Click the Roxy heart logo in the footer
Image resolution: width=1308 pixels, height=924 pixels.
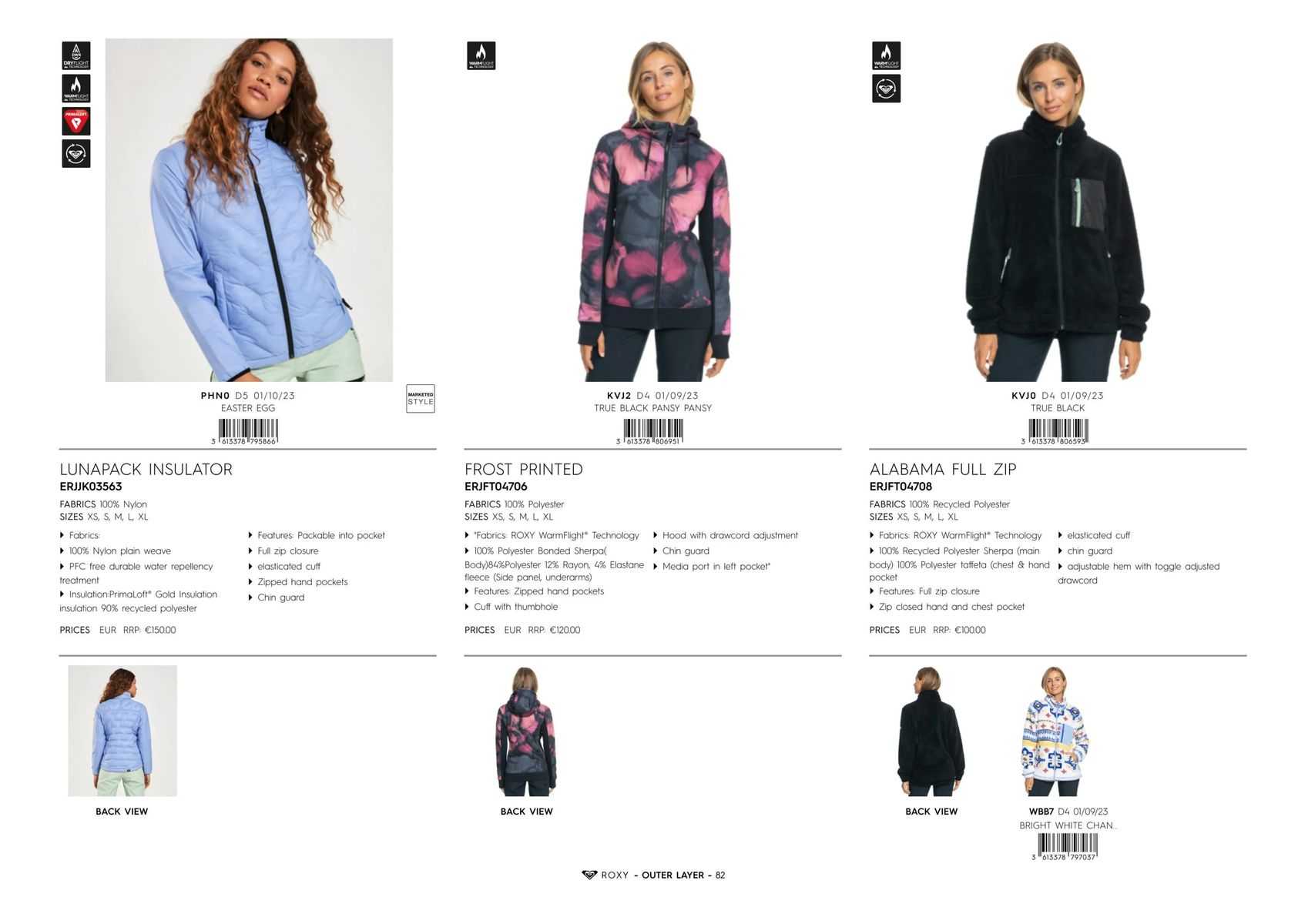589,875
